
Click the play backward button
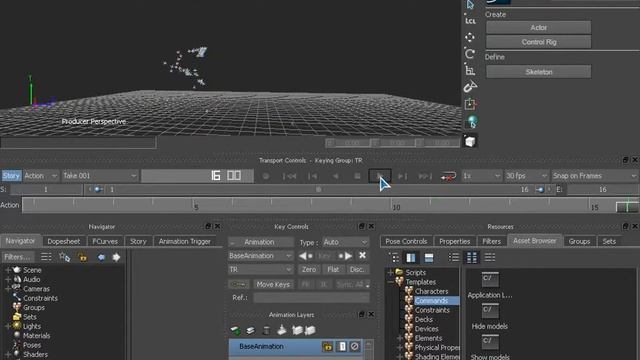click(336, 176)
